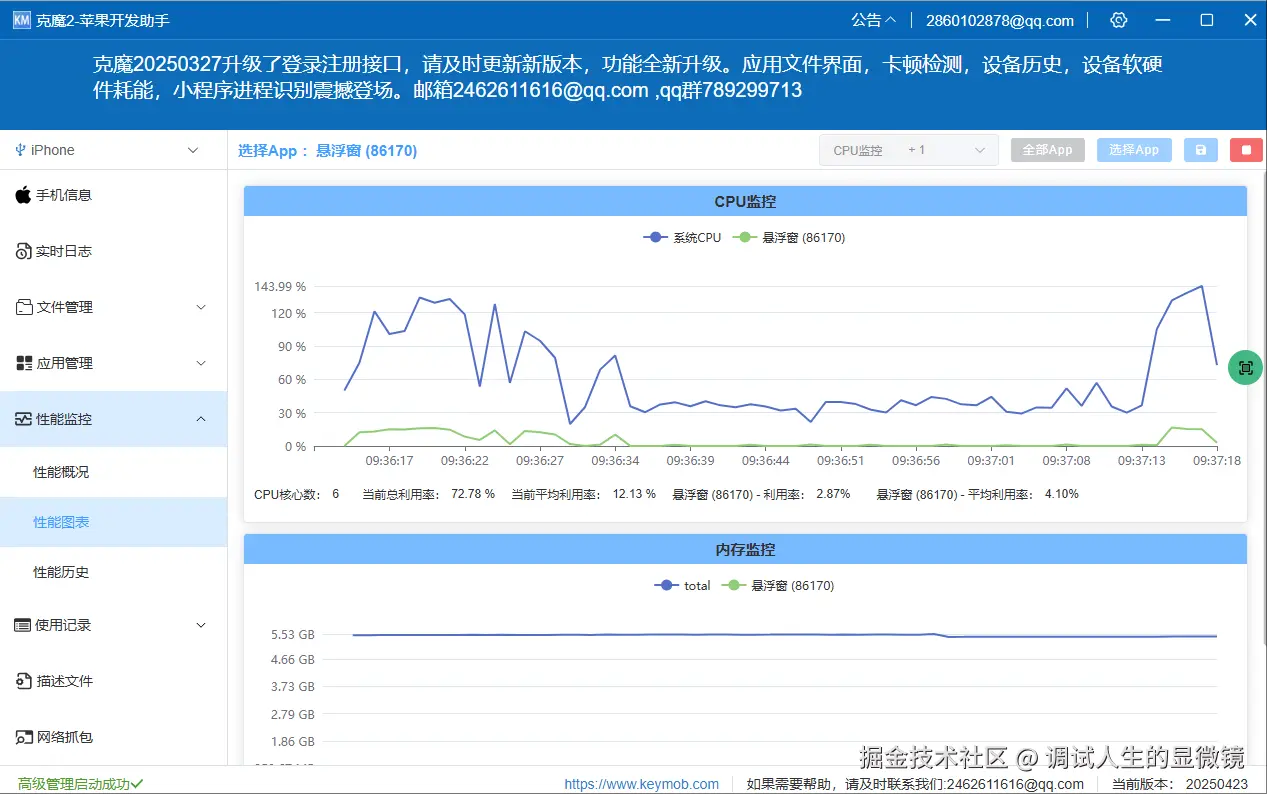Screen dimensions: 1267x794
Task: Click the file management folder icon
Action: tap(24, 307)
